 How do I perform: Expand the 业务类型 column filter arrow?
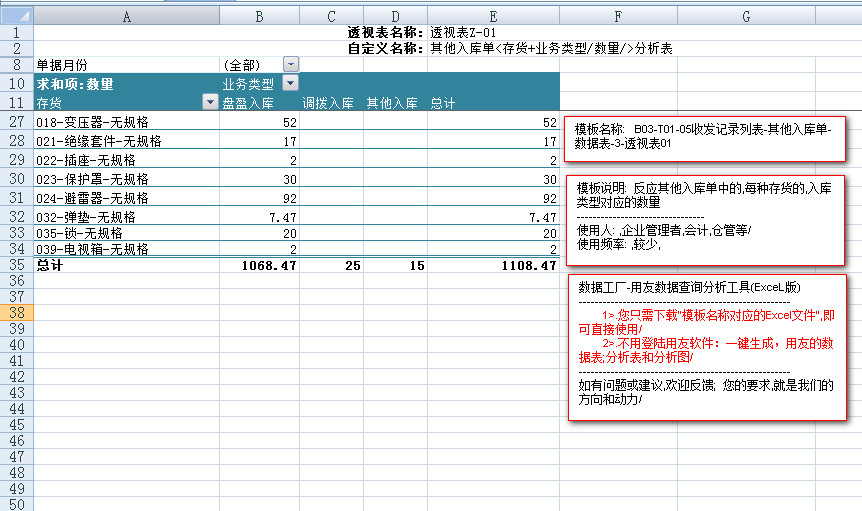[x=291, y=83]
